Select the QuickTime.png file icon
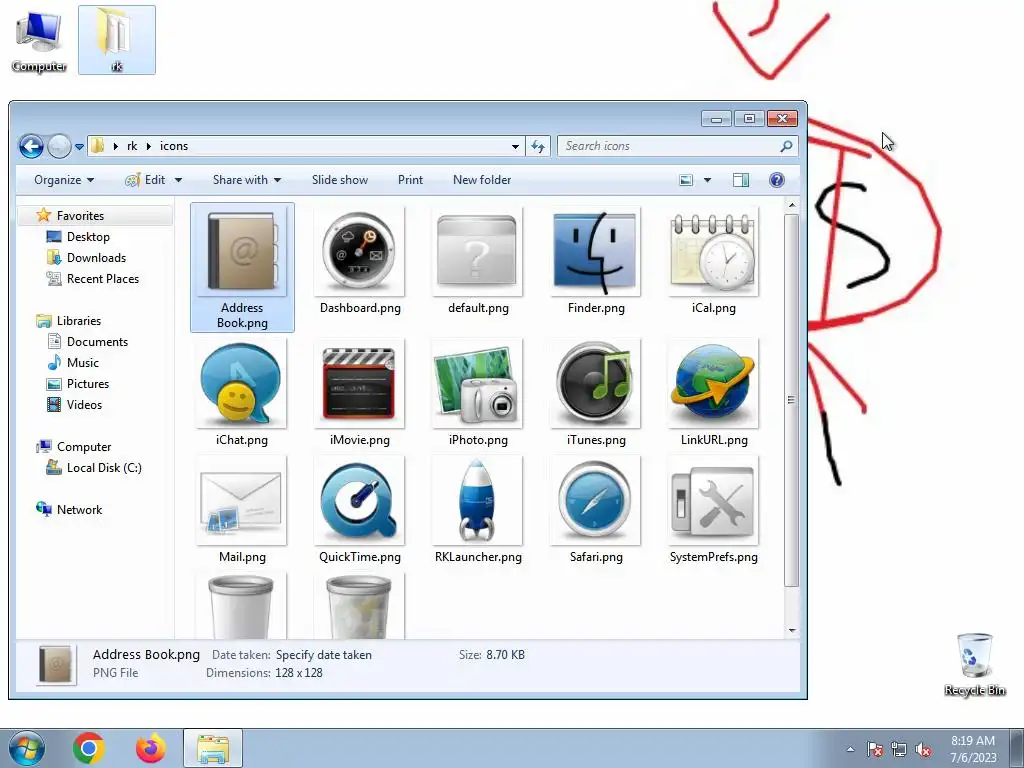The height and width of the screenshot is (768, 1024). click(359, 500)
